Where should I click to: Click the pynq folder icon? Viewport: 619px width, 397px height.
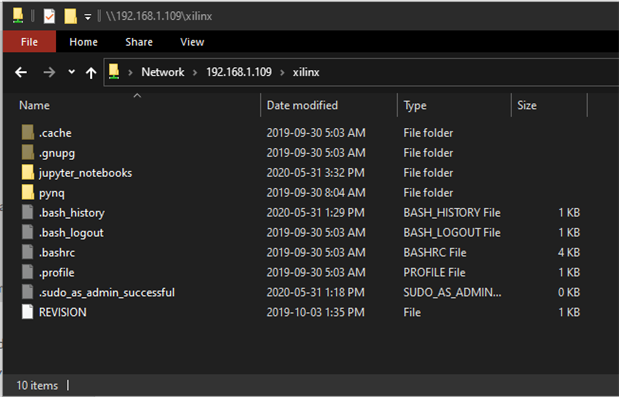coord(28,193)
